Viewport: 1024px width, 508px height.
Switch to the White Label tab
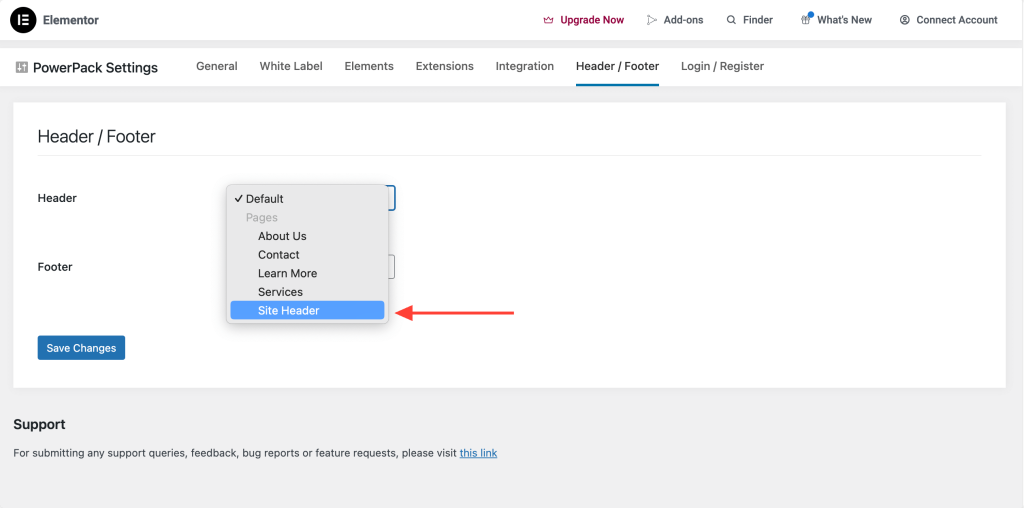(291, 66)
